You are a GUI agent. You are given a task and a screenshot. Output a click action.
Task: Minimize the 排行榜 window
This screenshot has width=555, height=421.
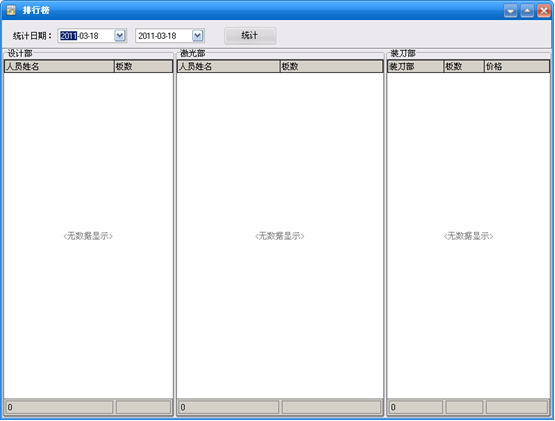(510, 11)
